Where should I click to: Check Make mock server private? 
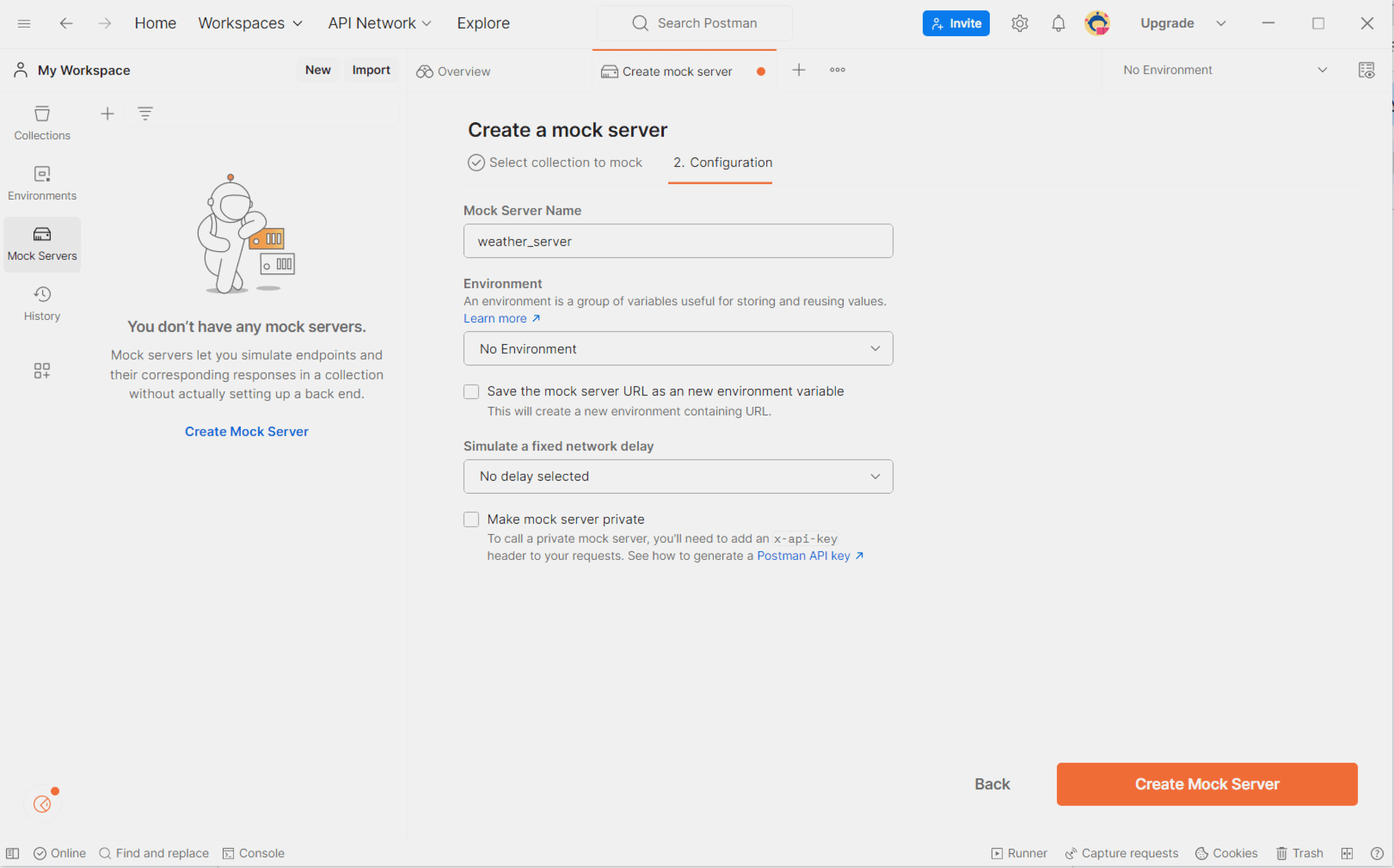471,520
